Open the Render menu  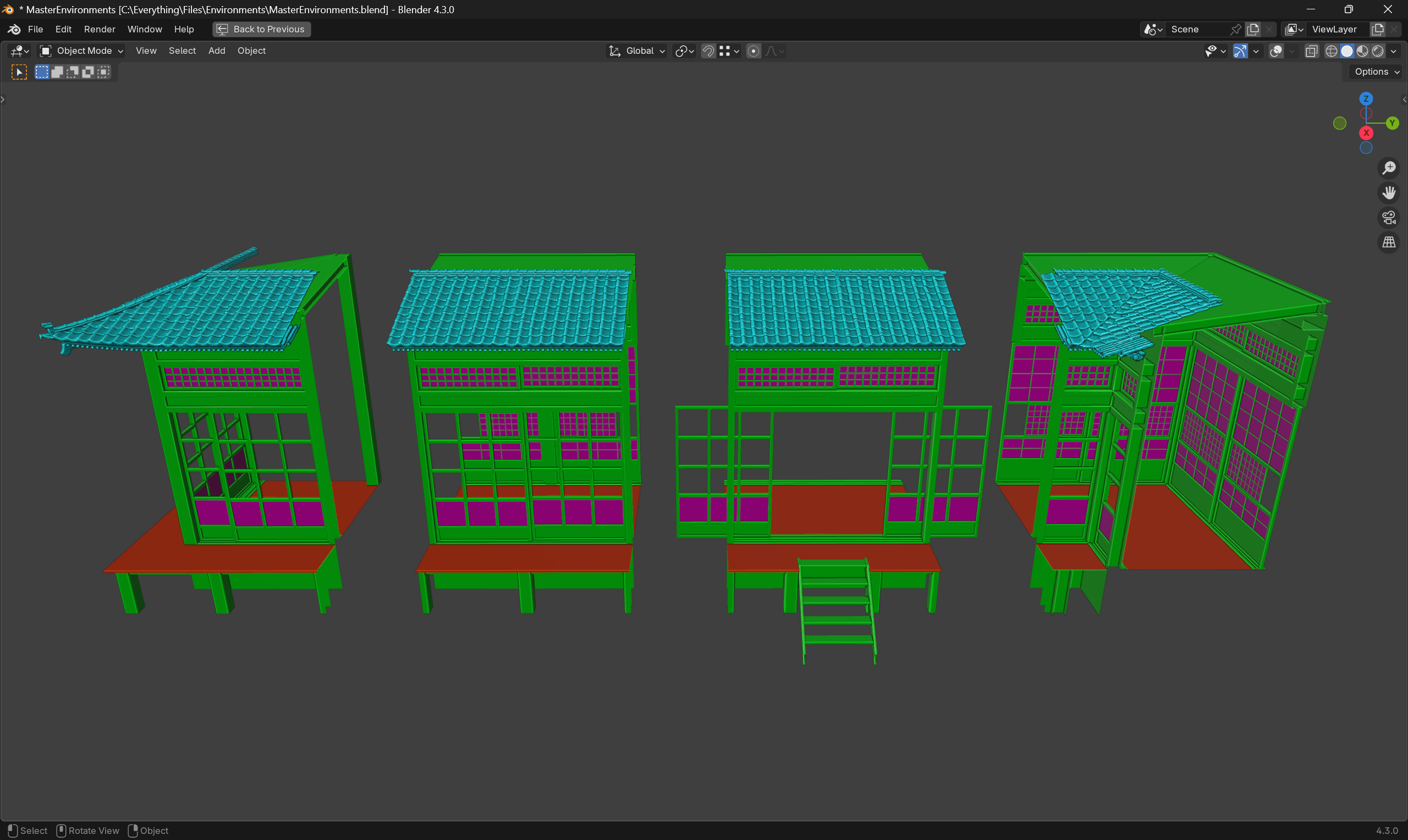tap(100, 29)
